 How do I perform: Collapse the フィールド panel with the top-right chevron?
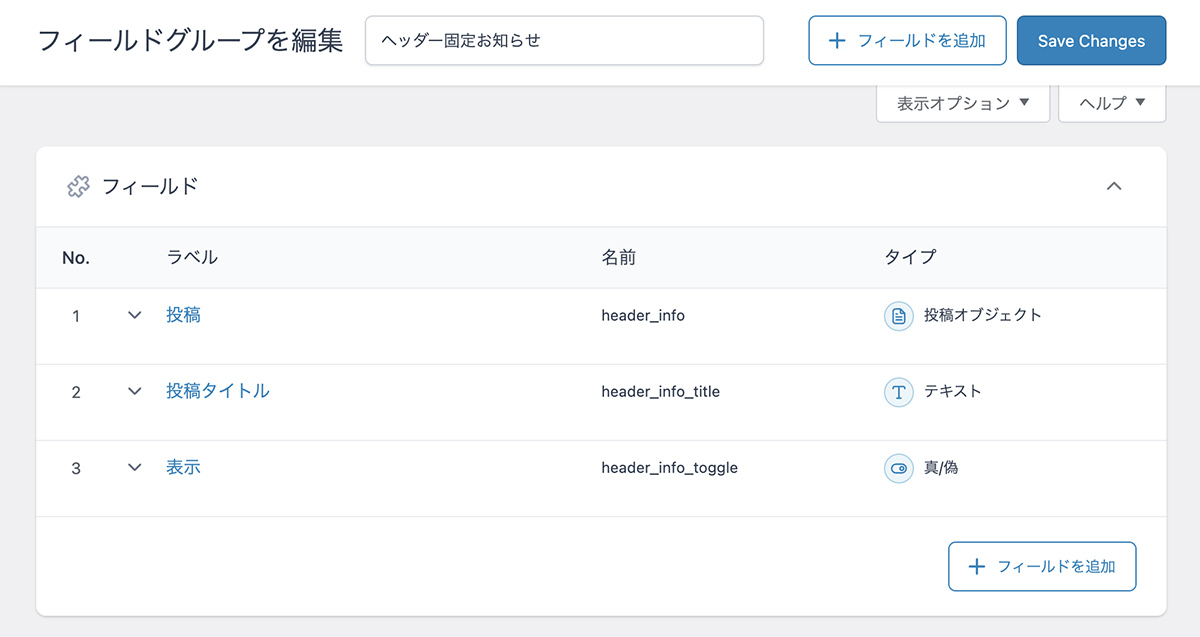[x=1114, y=186]
